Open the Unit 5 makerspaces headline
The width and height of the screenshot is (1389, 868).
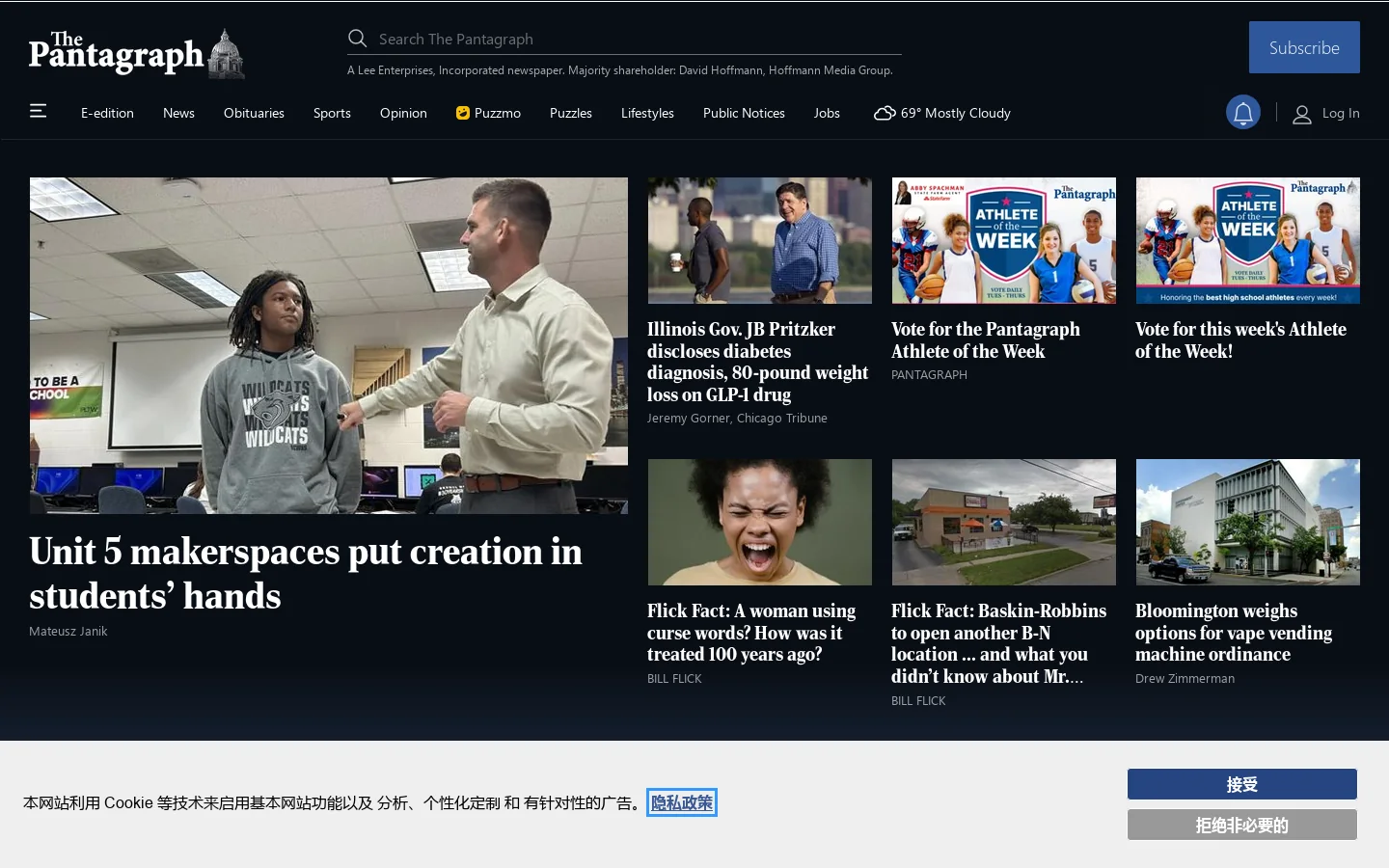(306, 573)
